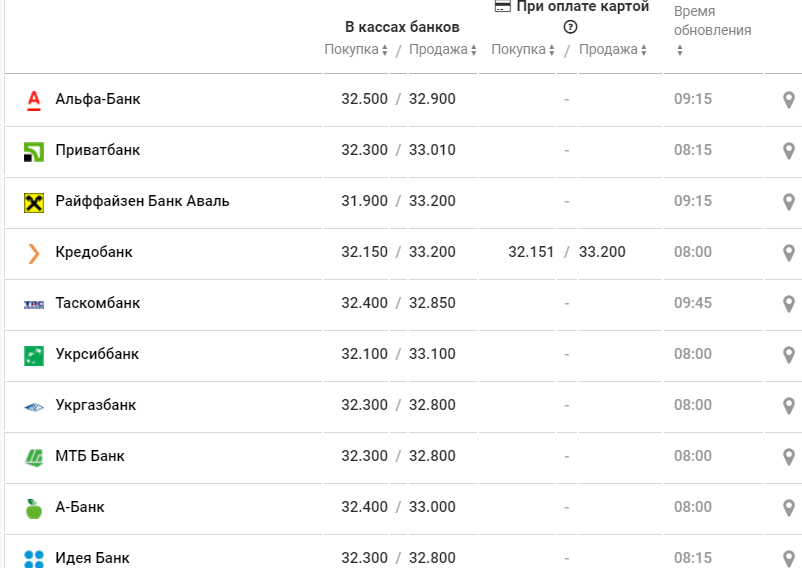Show location pin for Укргазбанк
802x568 pixels.
point(789,406)
